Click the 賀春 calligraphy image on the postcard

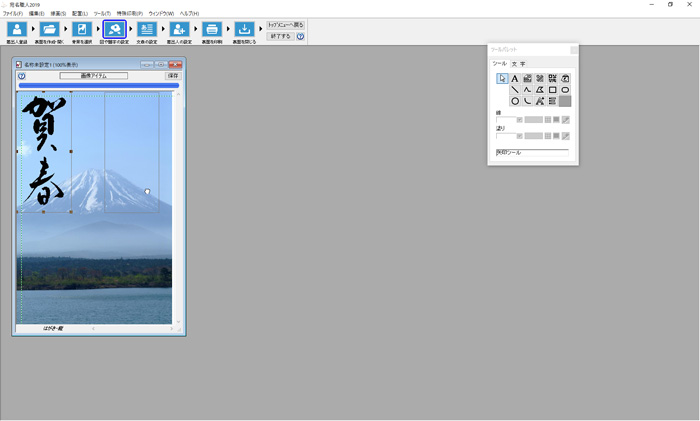45,152
